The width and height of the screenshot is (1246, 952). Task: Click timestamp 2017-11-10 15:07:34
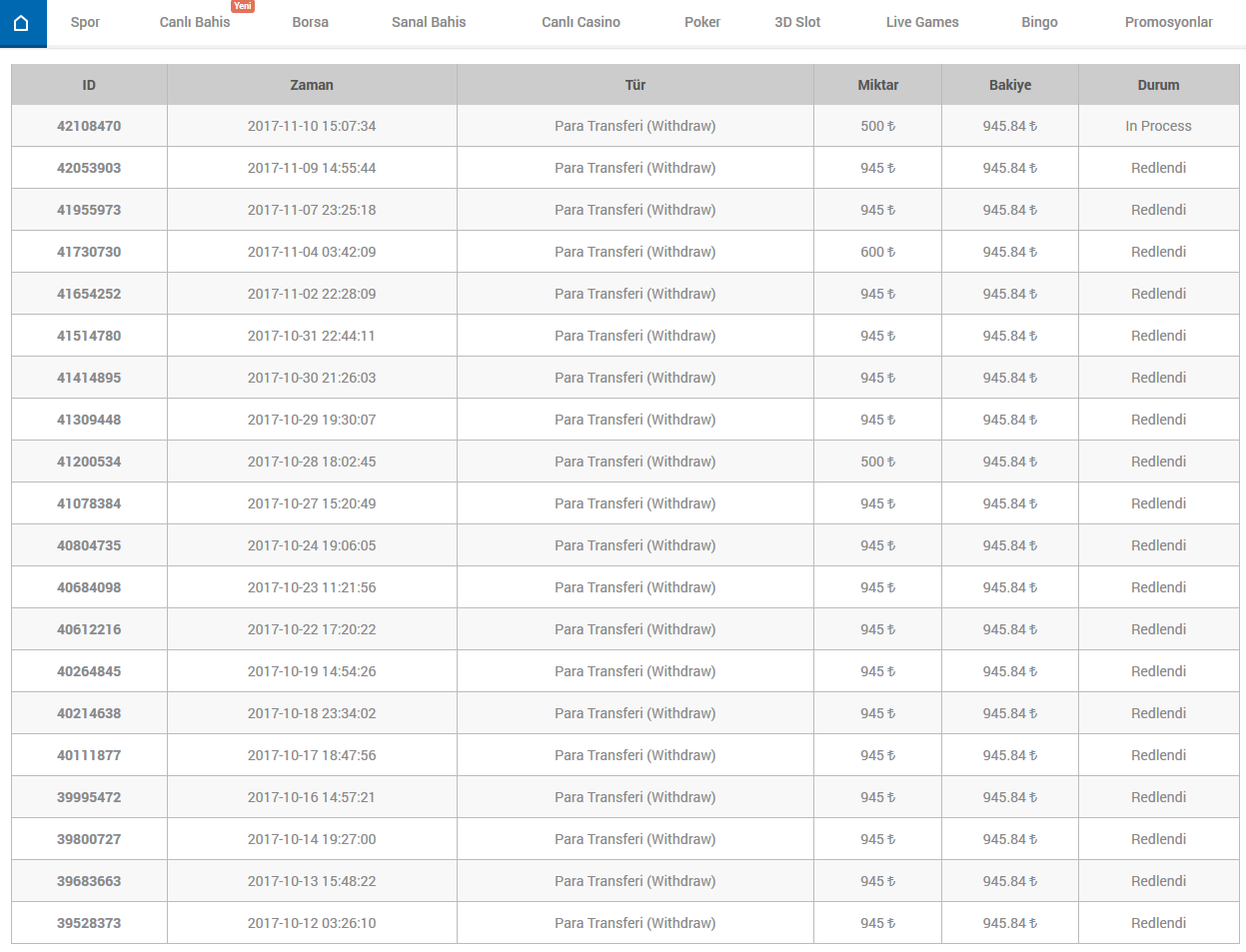point(312,126)
